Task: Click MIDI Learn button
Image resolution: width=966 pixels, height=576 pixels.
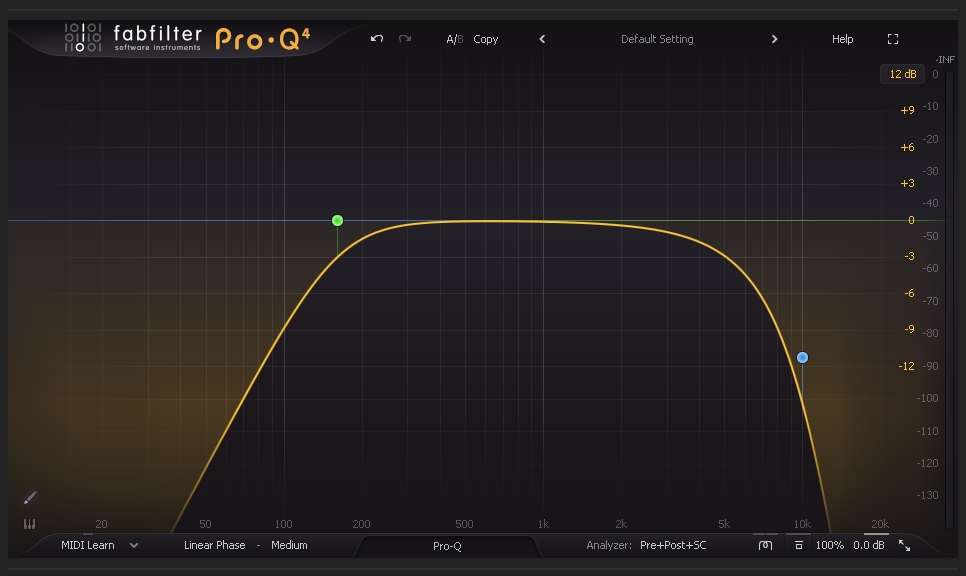Action: [x=87, y=545]
